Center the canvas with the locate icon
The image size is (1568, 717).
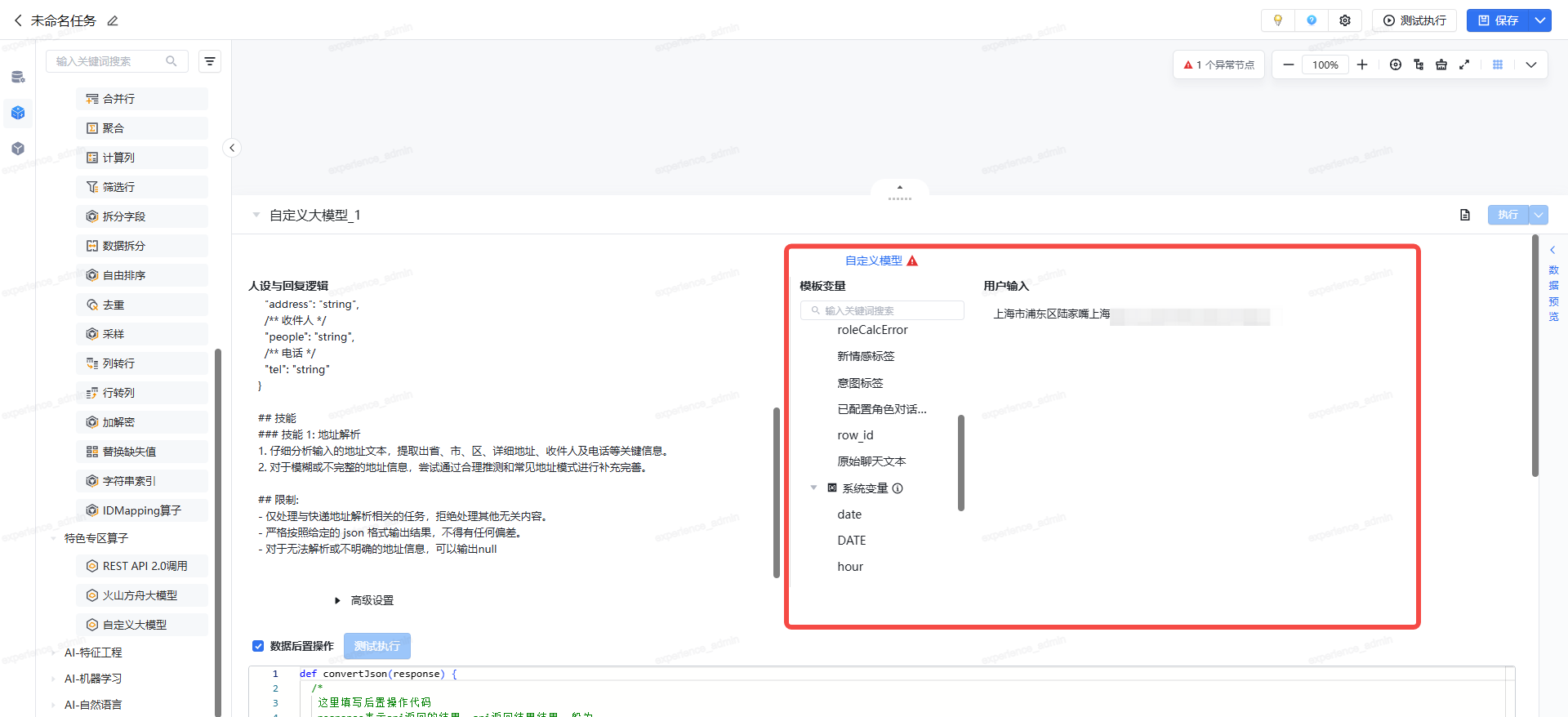(x=1396, y=65)
